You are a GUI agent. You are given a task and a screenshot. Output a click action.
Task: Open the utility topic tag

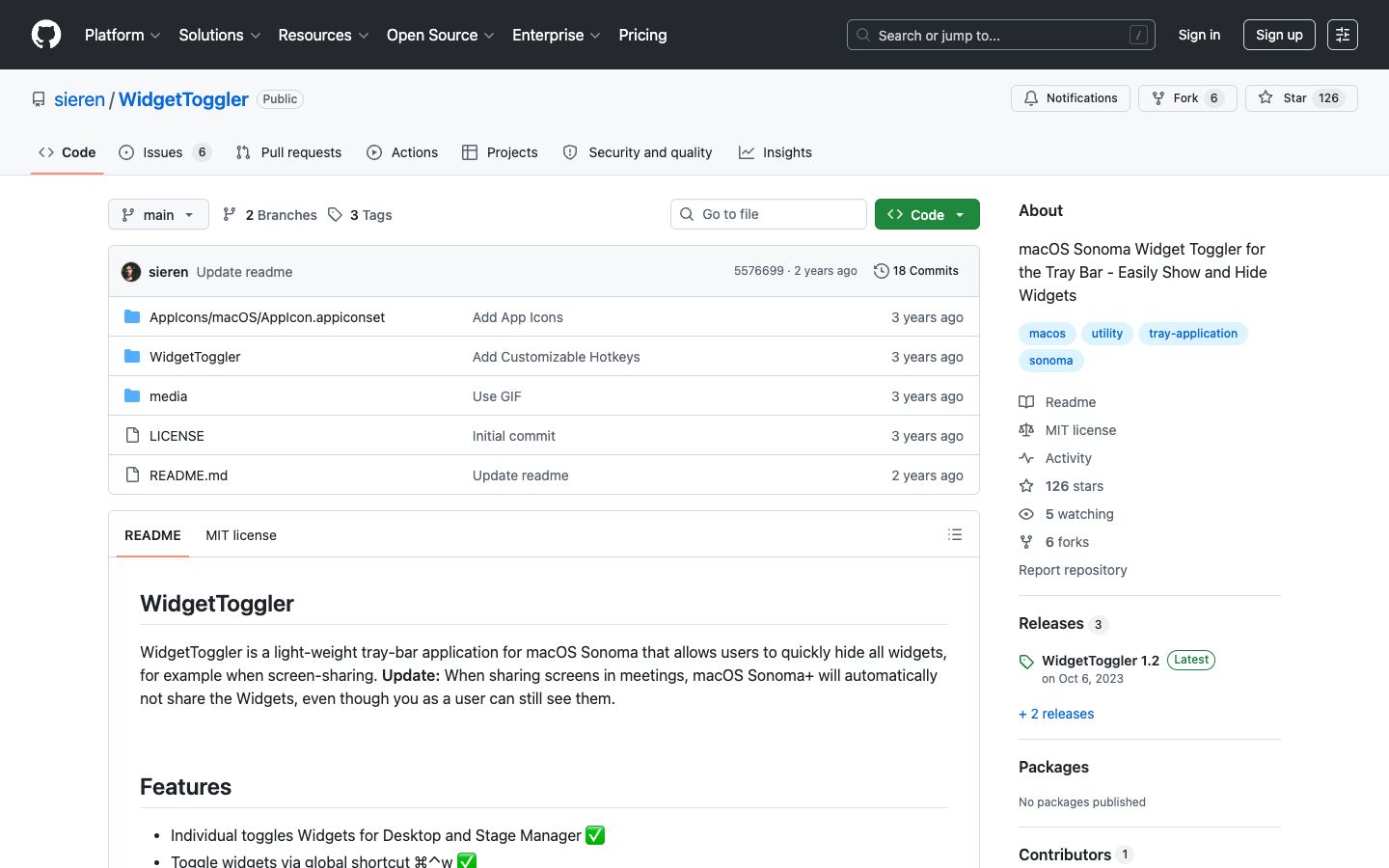[1107, 334]
